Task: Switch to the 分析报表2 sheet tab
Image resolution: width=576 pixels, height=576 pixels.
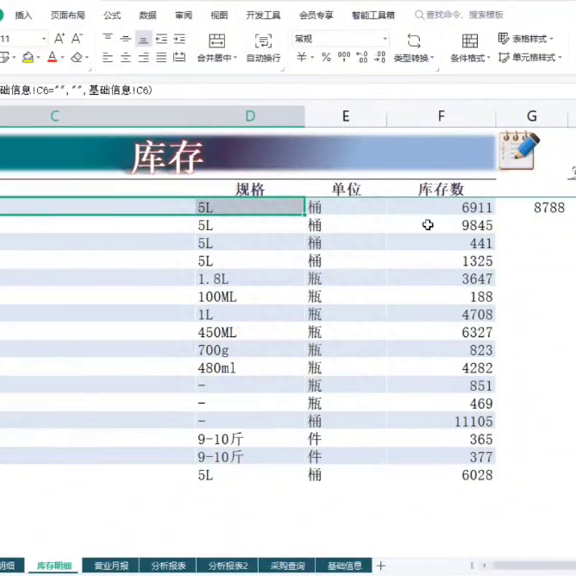Action: (228, 566)
